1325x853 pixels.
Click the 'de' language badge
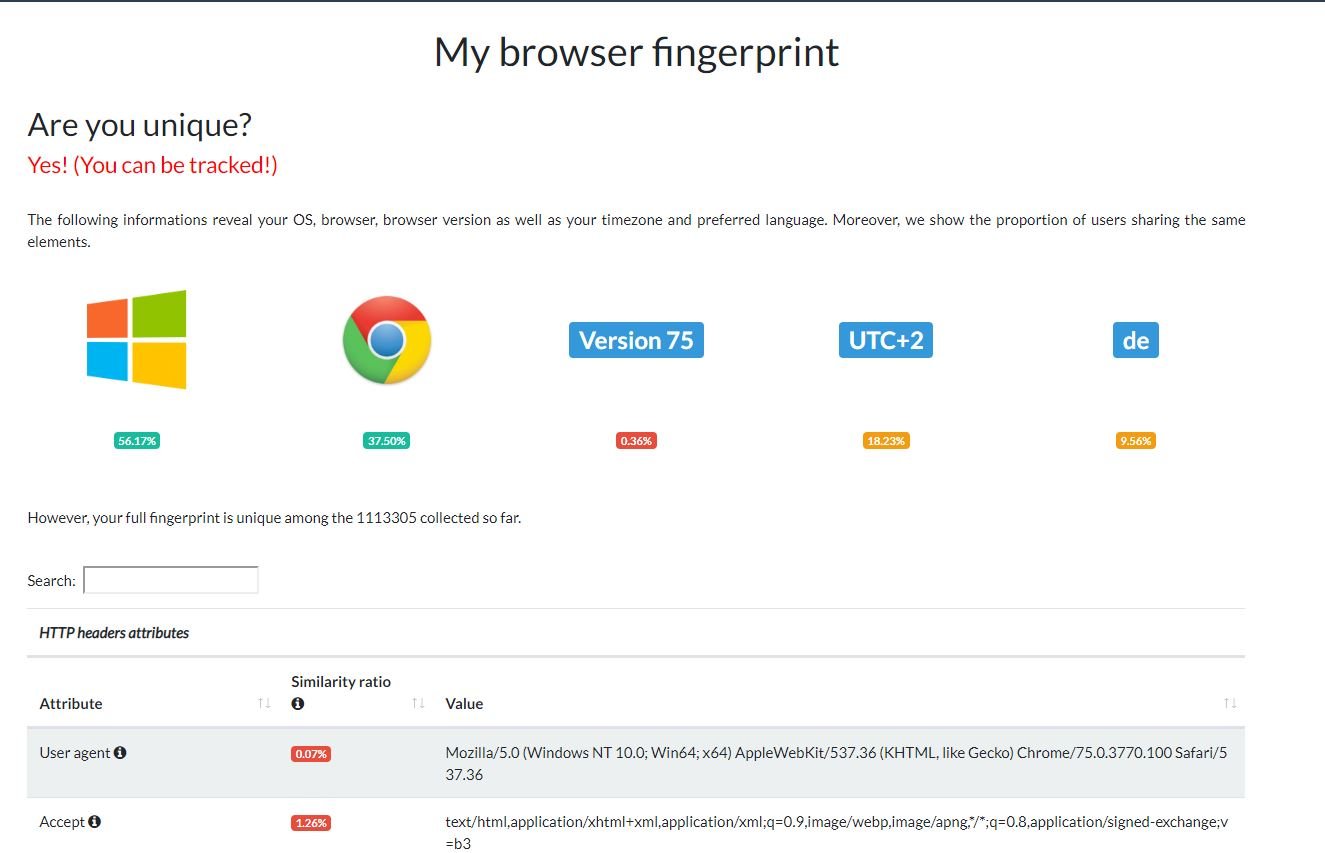(x=1135, y=340)
